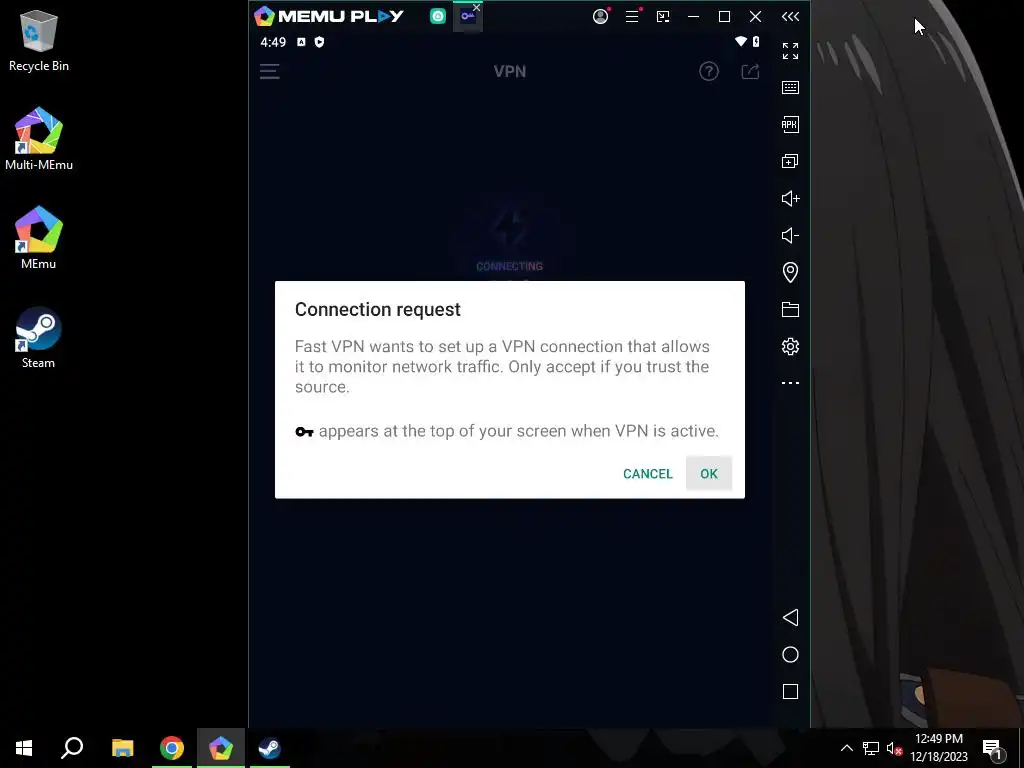Click MEmu mini-window mode icon

pos(663,16)
